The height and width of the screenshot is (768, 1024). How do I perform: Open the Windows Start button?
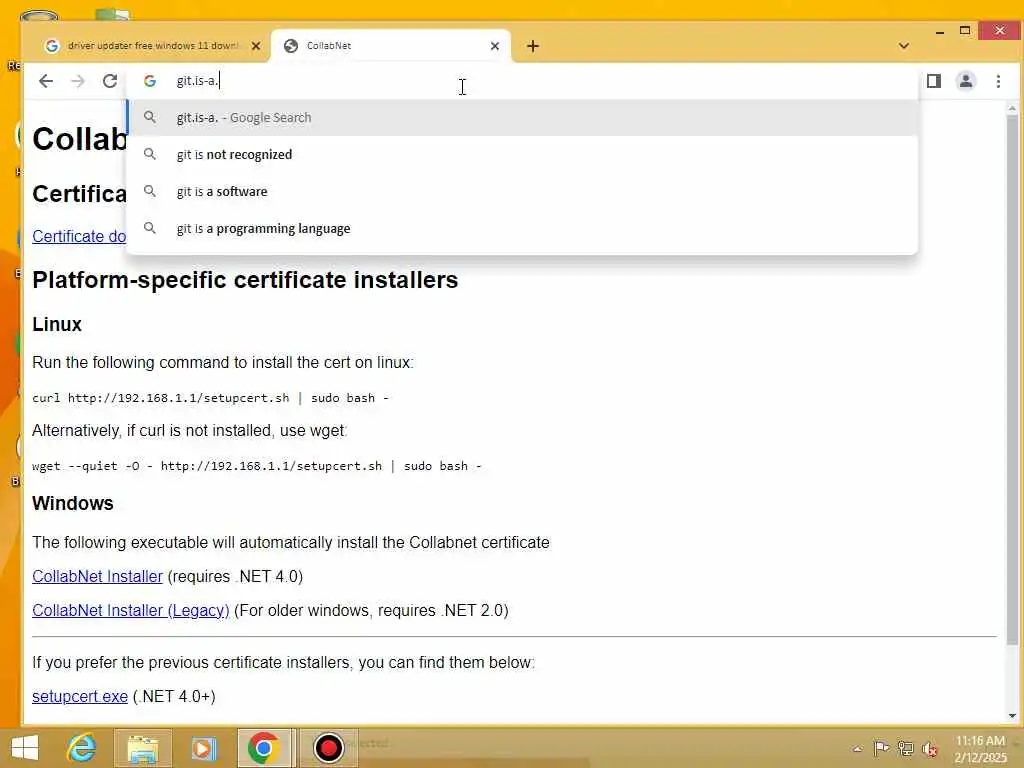[25, 748]
